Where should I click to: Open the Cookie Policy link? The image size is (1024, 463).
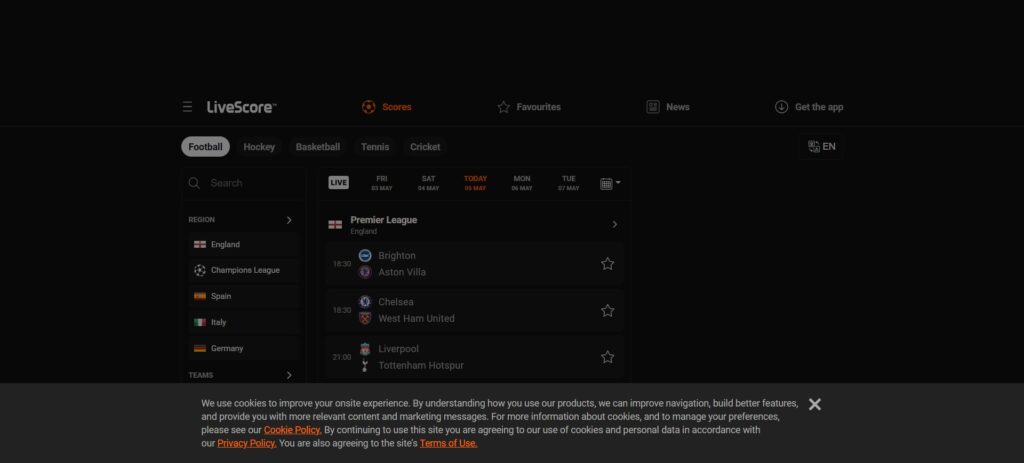tap(293, 430)
